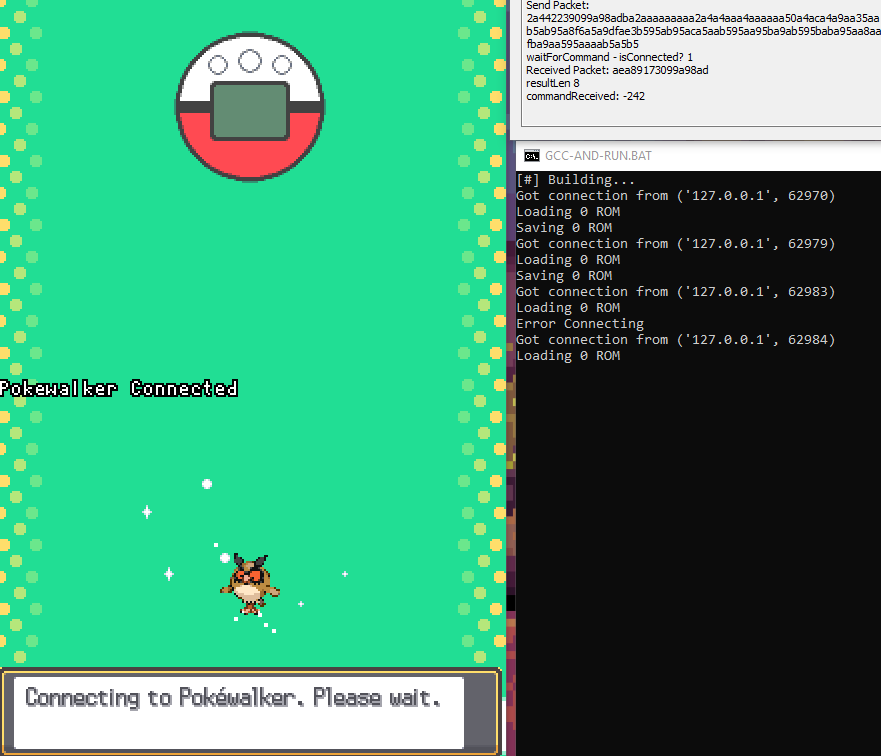Viewport: 881px width, 756px height.
Task: Click 'Received Packet: aea89173099a98ad' log line
Action: (x=617, y=70)
